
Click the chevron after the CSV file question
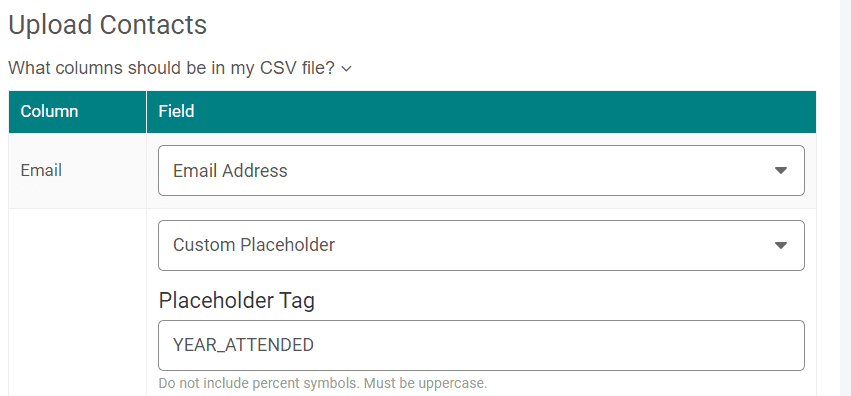346,69
